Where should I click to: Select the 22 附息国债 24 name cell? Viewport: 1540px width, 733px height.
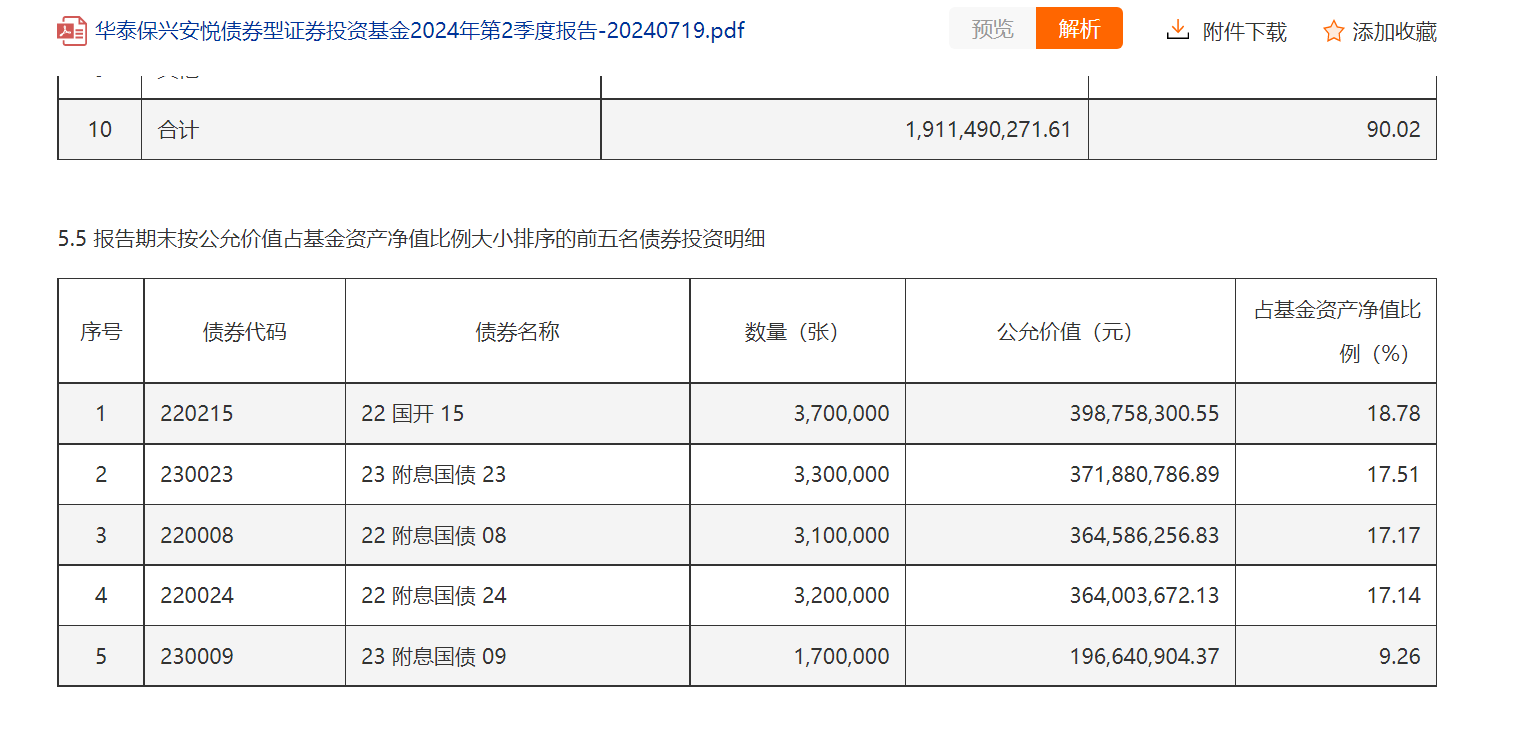(434, 597)
